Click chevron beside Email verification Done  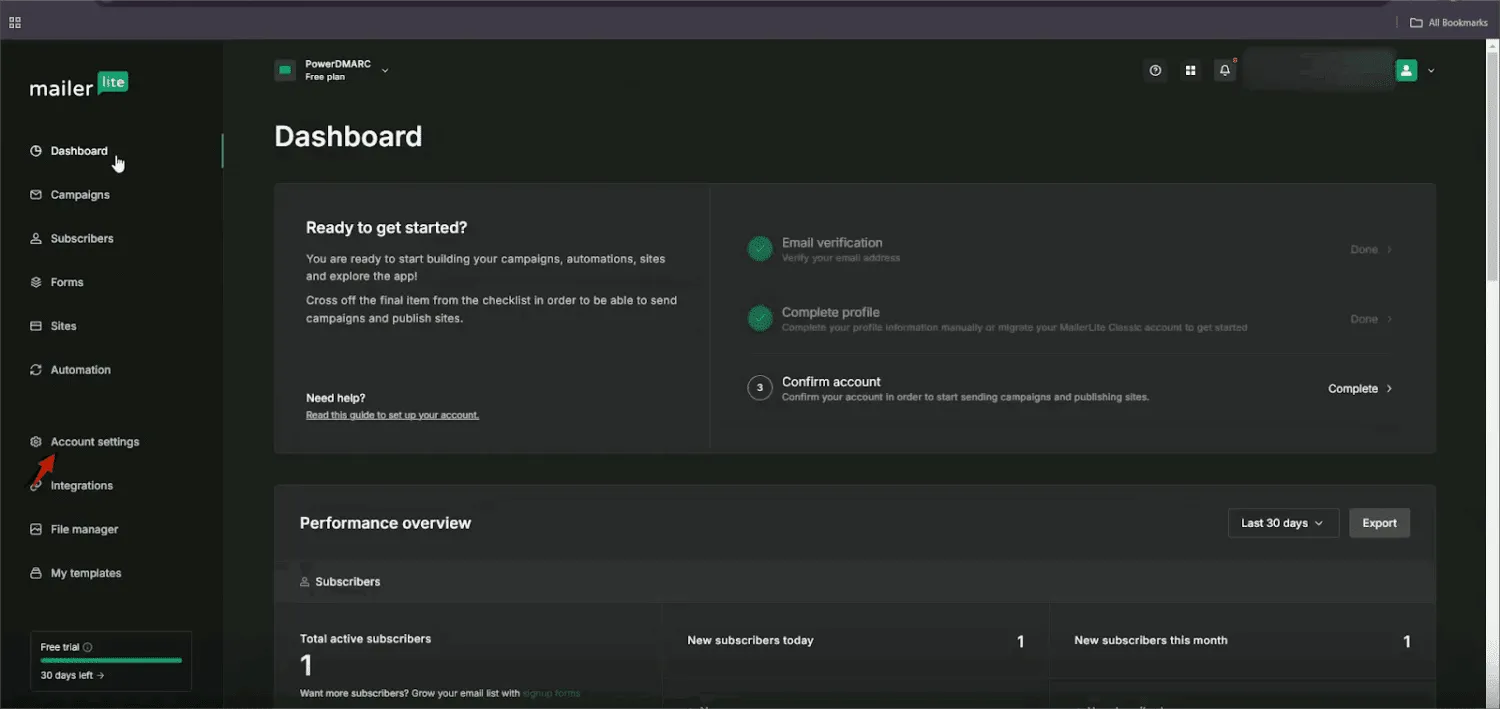pyautogui.click(x=1389, y=250)
